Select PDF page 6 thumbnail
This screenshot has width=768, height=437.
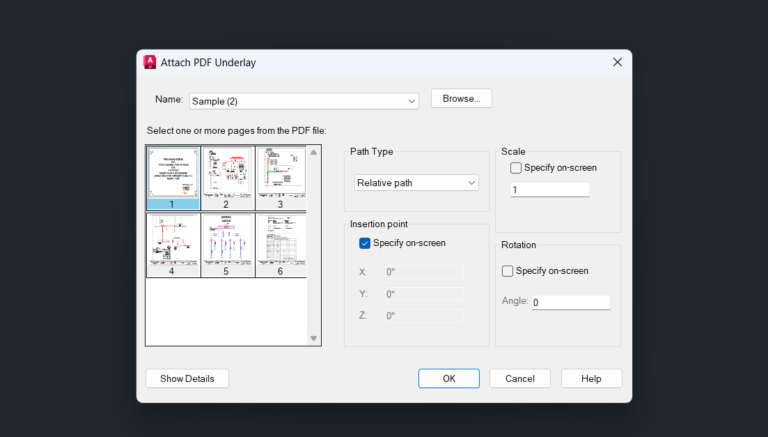(x=282, y=245)
